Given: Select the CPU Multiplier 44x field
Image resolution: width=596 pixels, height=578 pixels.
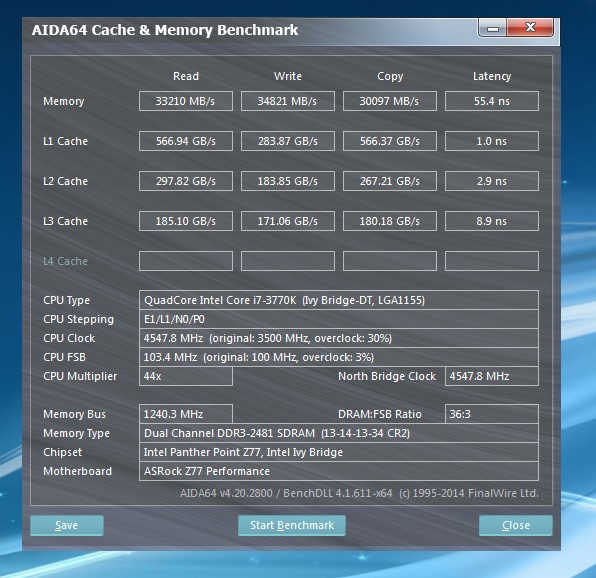Looking at the screenshot, I should pyautogui.click(x=185, y=376).
